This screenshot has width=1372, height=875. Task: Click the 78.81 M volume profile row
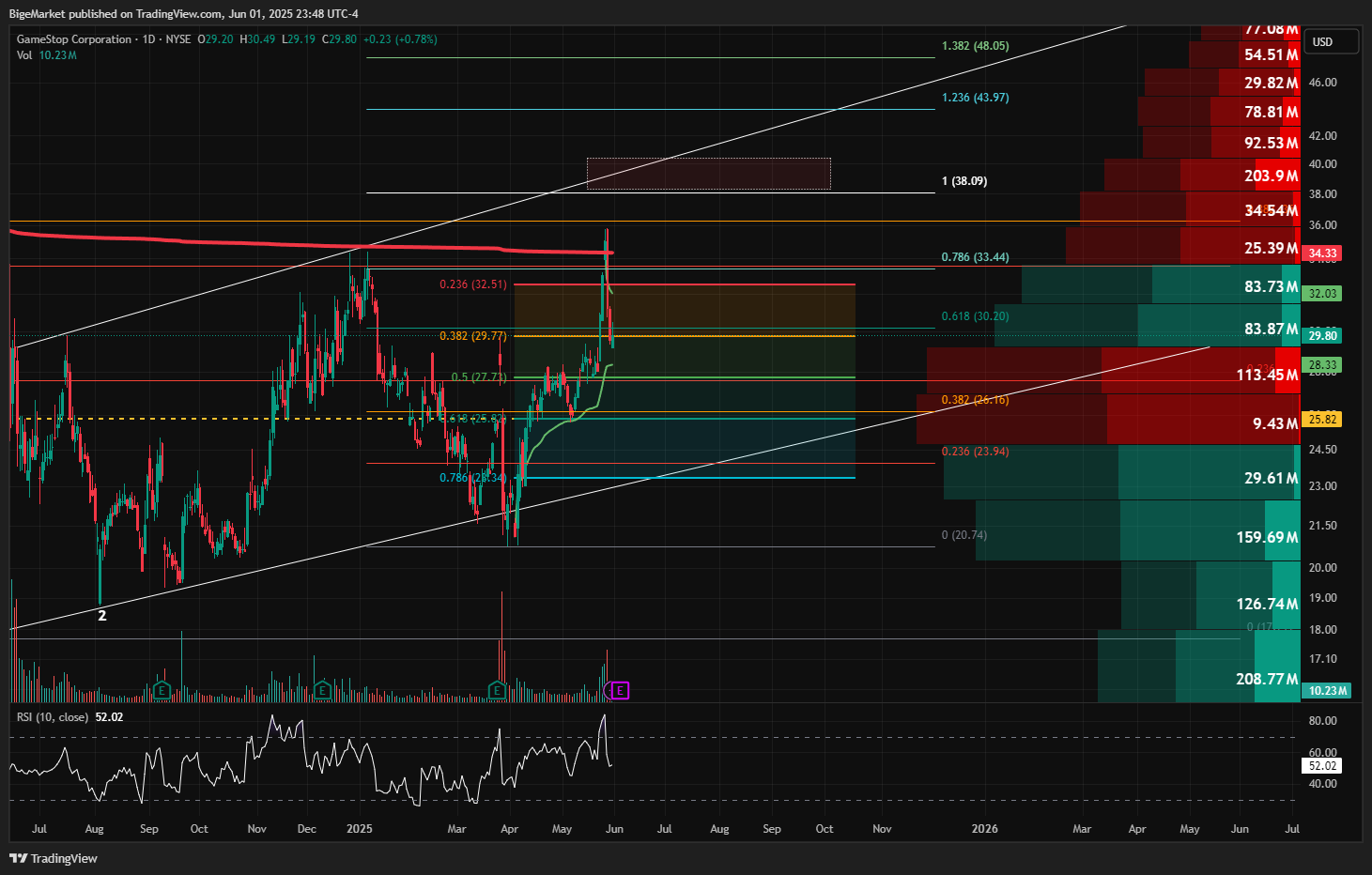[1219, 112]
